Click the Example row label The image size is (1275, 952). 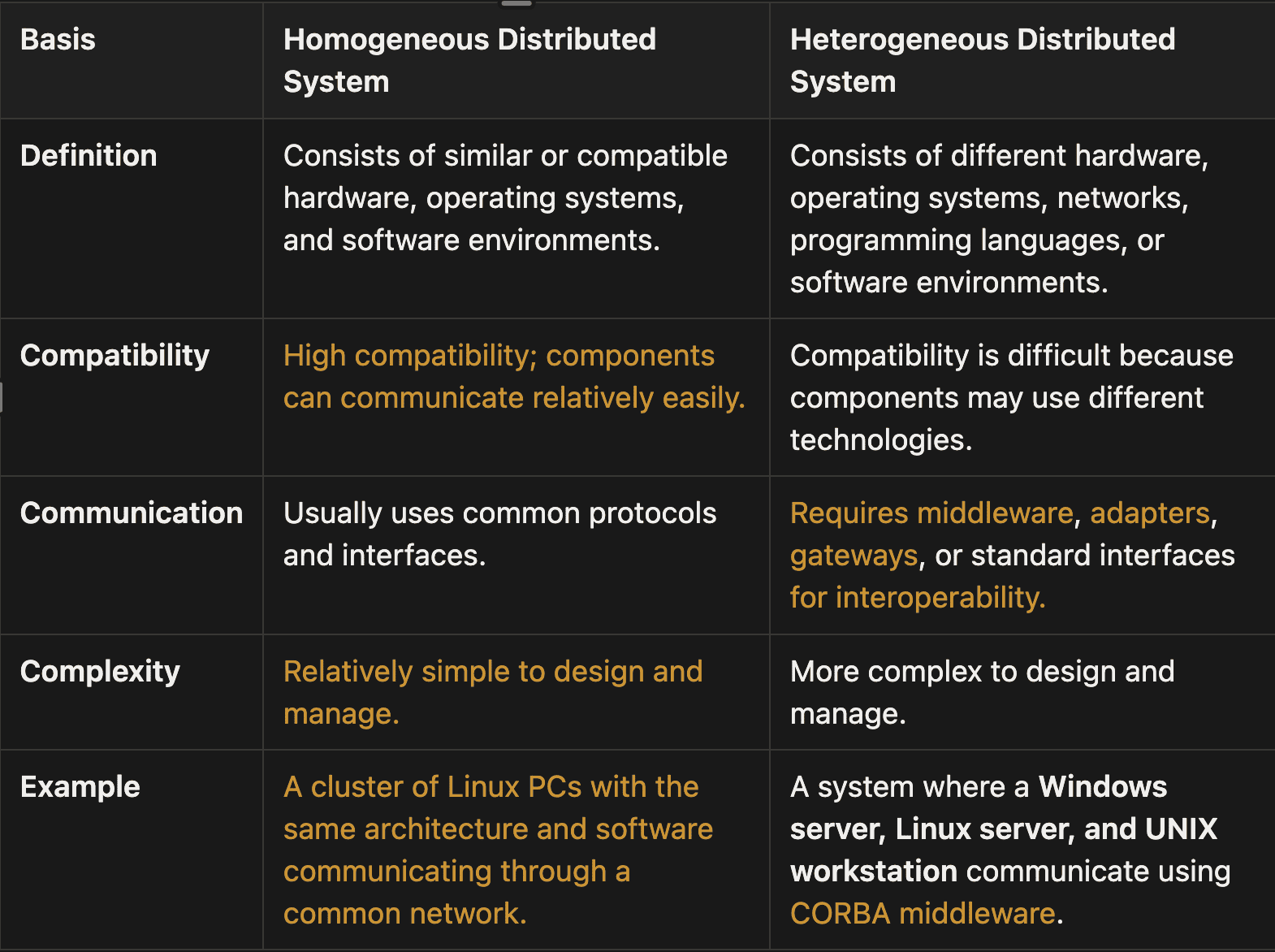pos(80,787)
